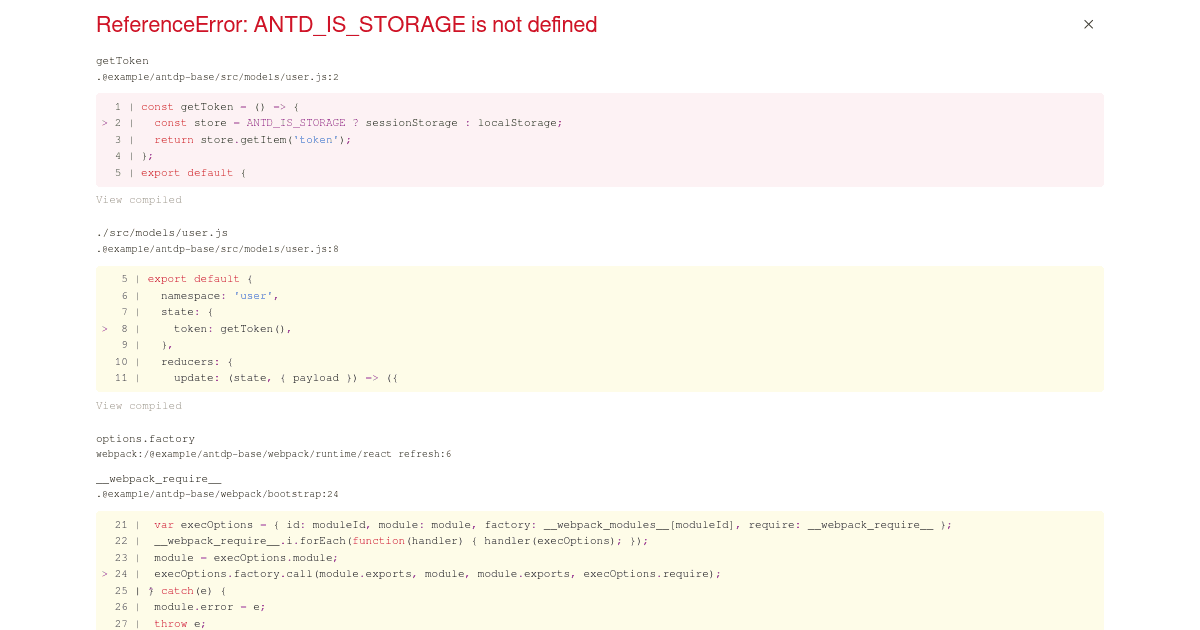The height and width of the screenshot is (630, 1200).
Task: Click the highlighted line 2 with ANTD_IS_STORAGE
Action: (360, 122)
